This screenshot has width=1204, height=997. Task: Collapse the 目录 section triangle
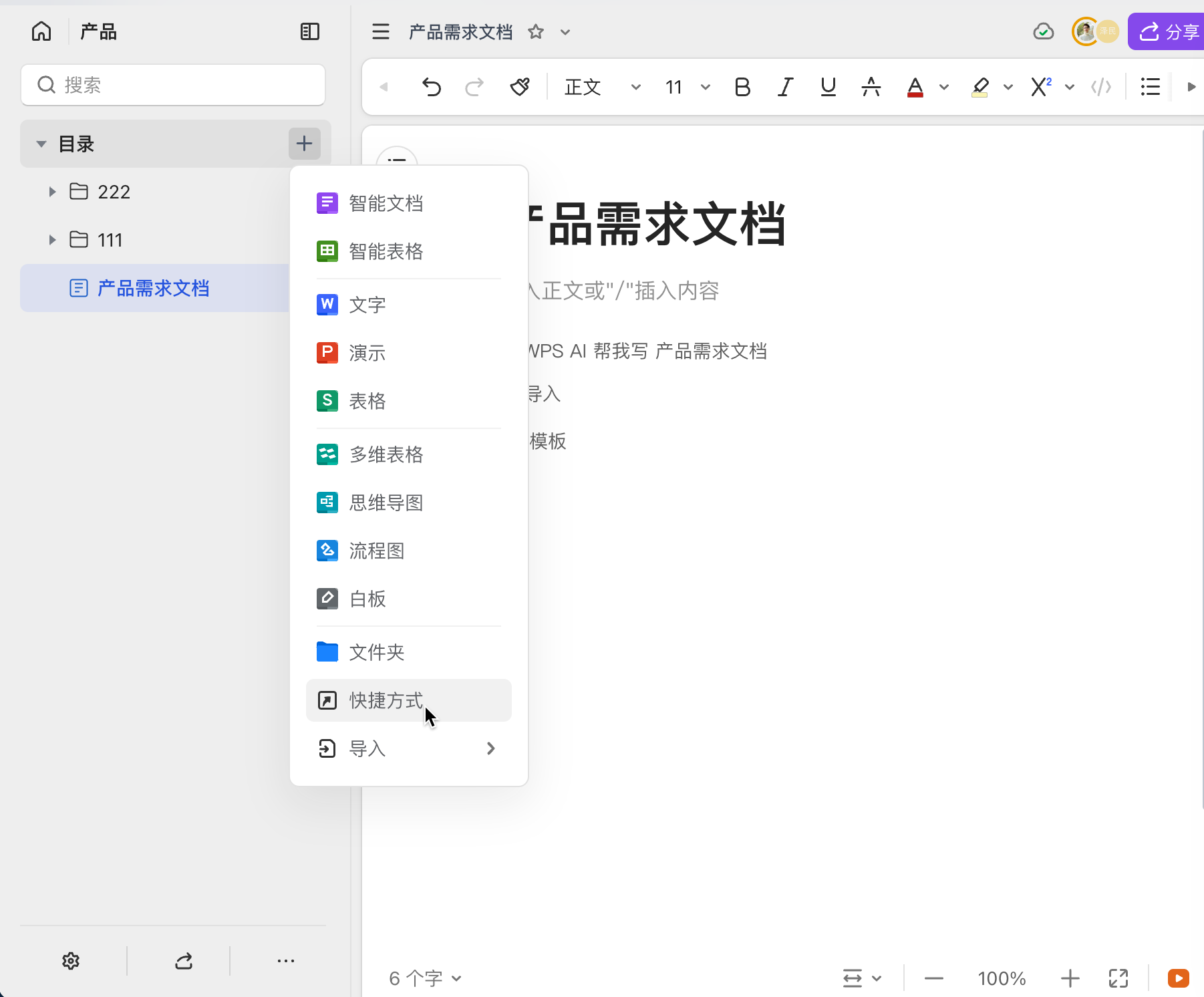coord(41,144)
